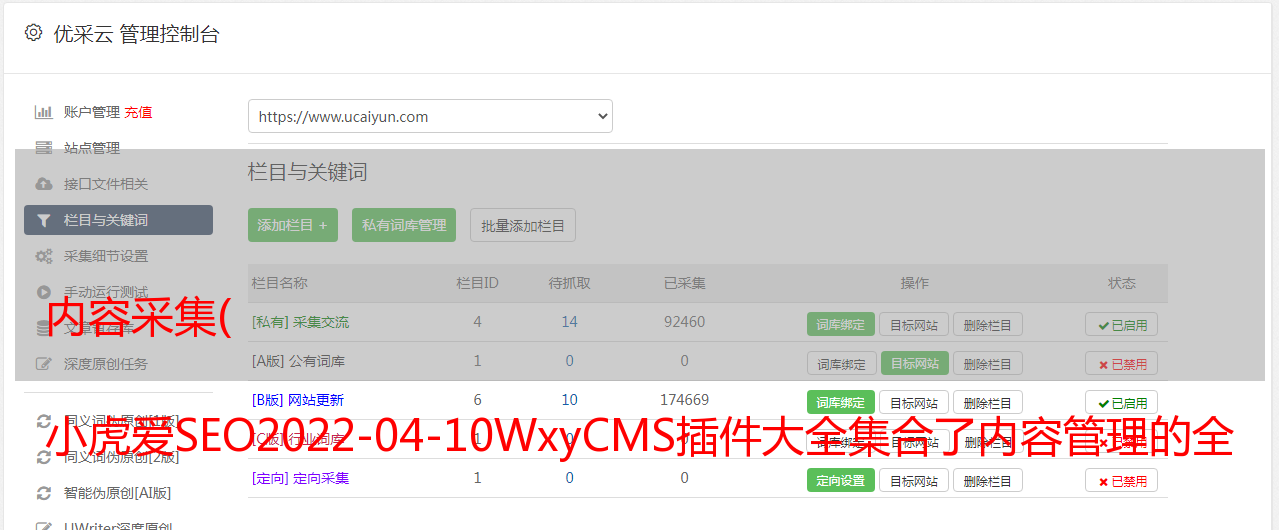1279x530 pixels.
Task: Toggle the 已启用 status for 采集交流
Action: [x=1122, y=324]
